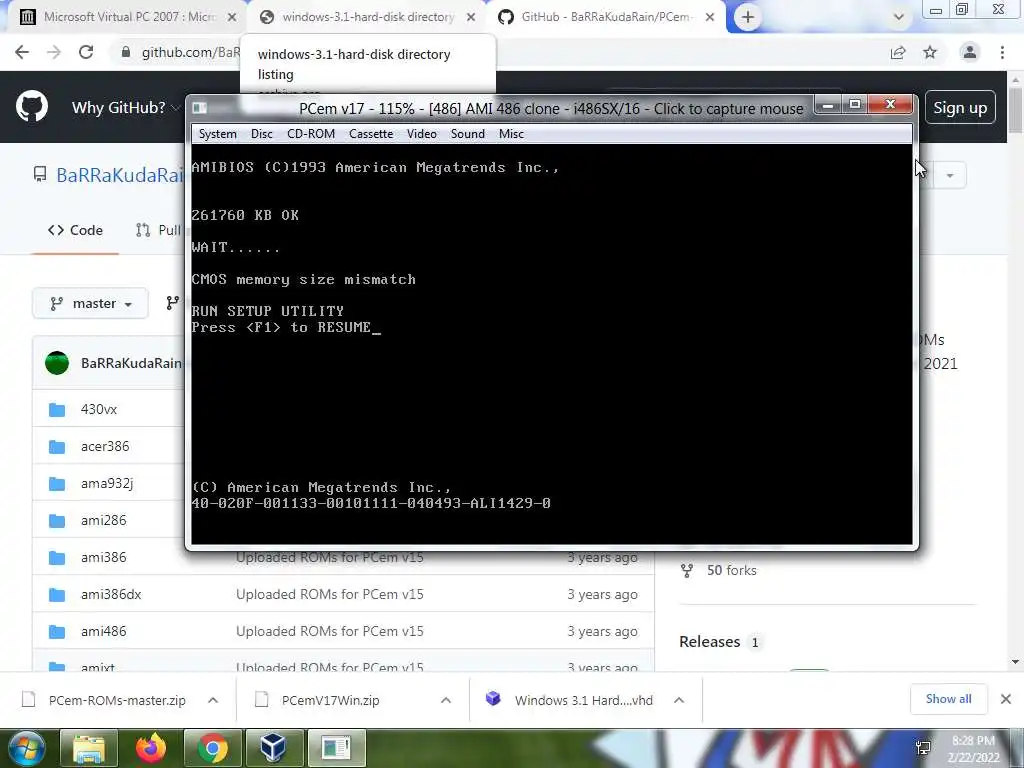Open the CD-ROM menu in PCem
Image resolution: width=1024 pixels, height=768 pixels.
tap(311, 134)
